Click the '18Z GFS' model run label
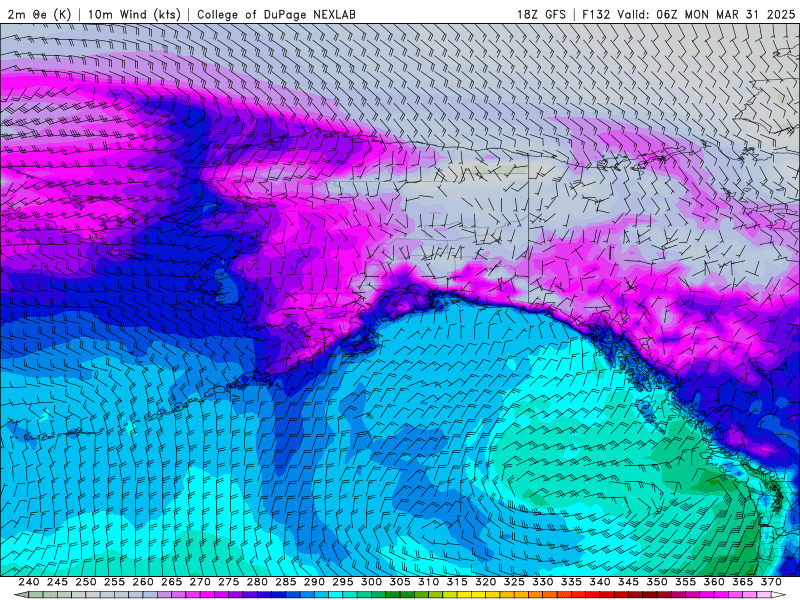Screen dimensions: 800x600 pyautogui.click(x=541, y=14)
